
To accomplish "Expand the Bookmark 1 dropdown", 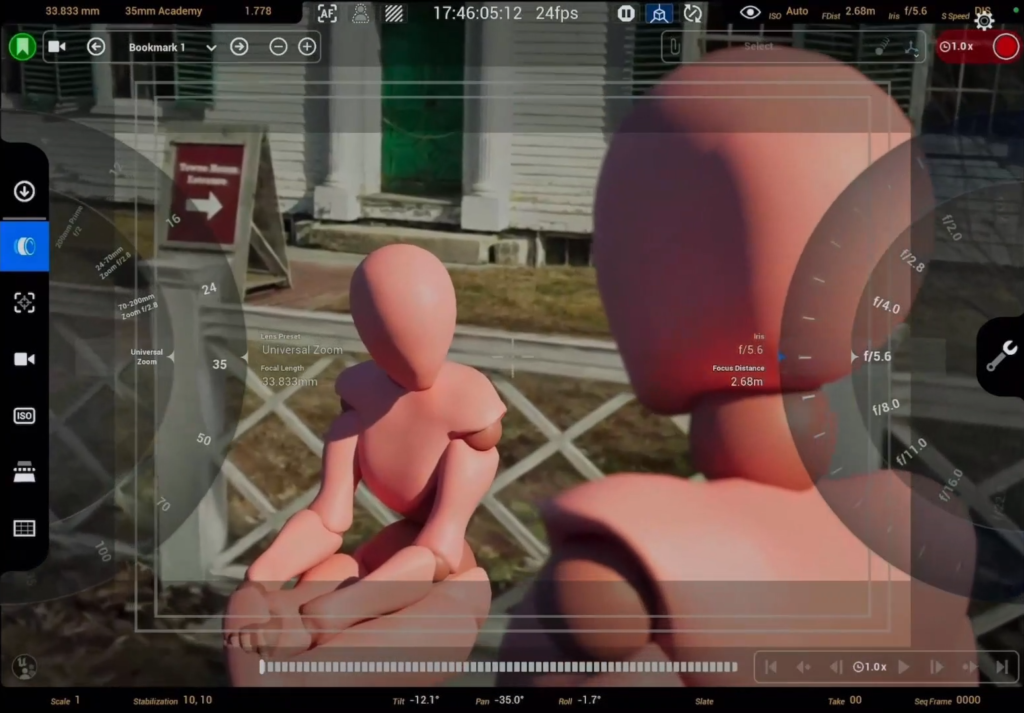I will (x=211, y=47).
